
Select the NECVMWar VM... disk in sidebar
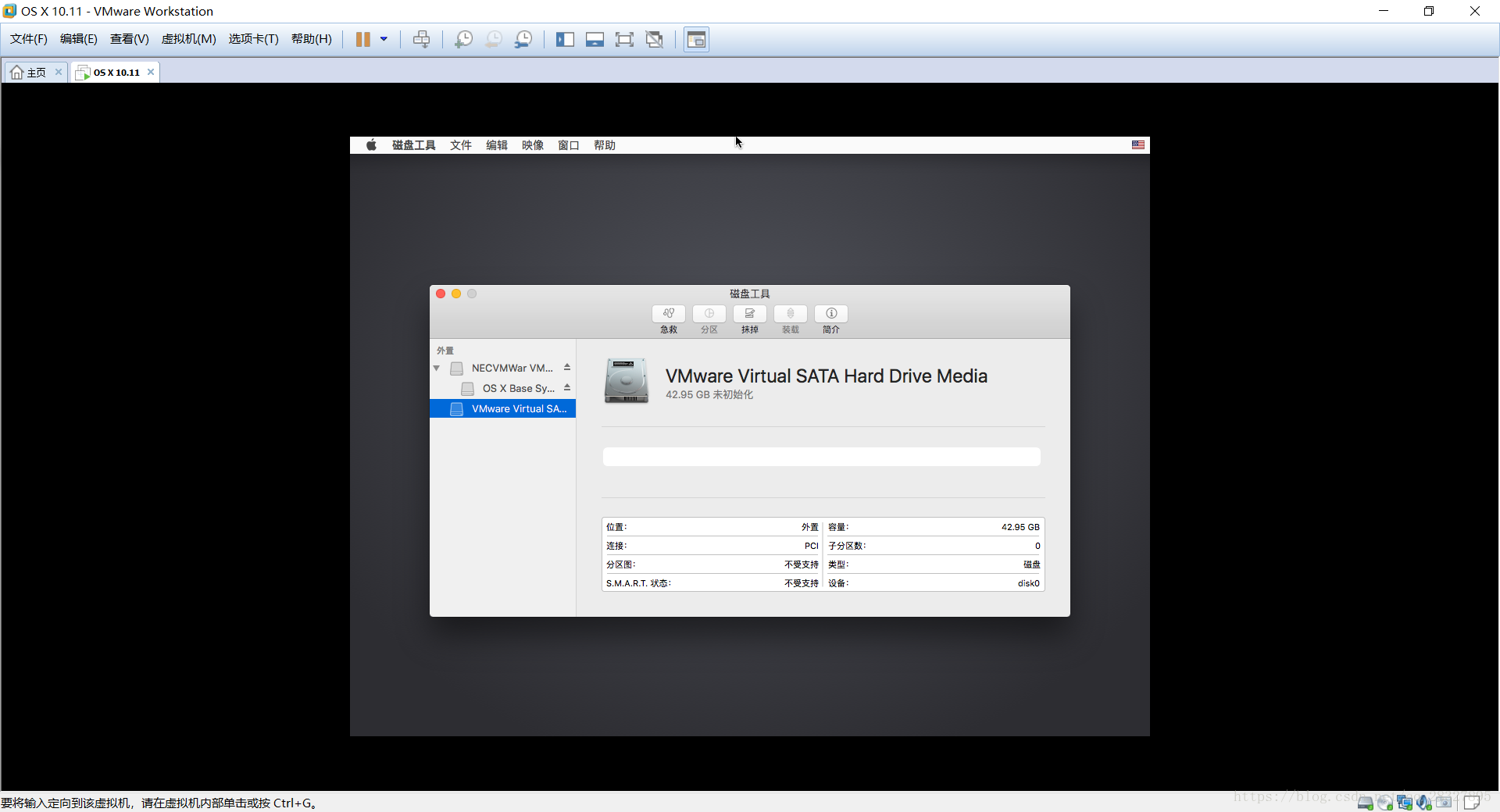click(502, 368)
